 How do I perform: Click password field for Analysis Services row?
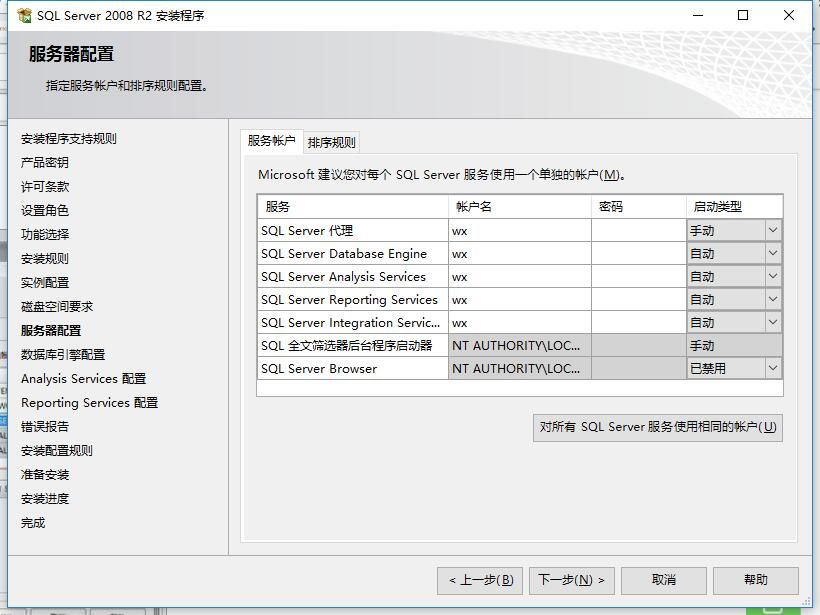(x=639, y=276)
